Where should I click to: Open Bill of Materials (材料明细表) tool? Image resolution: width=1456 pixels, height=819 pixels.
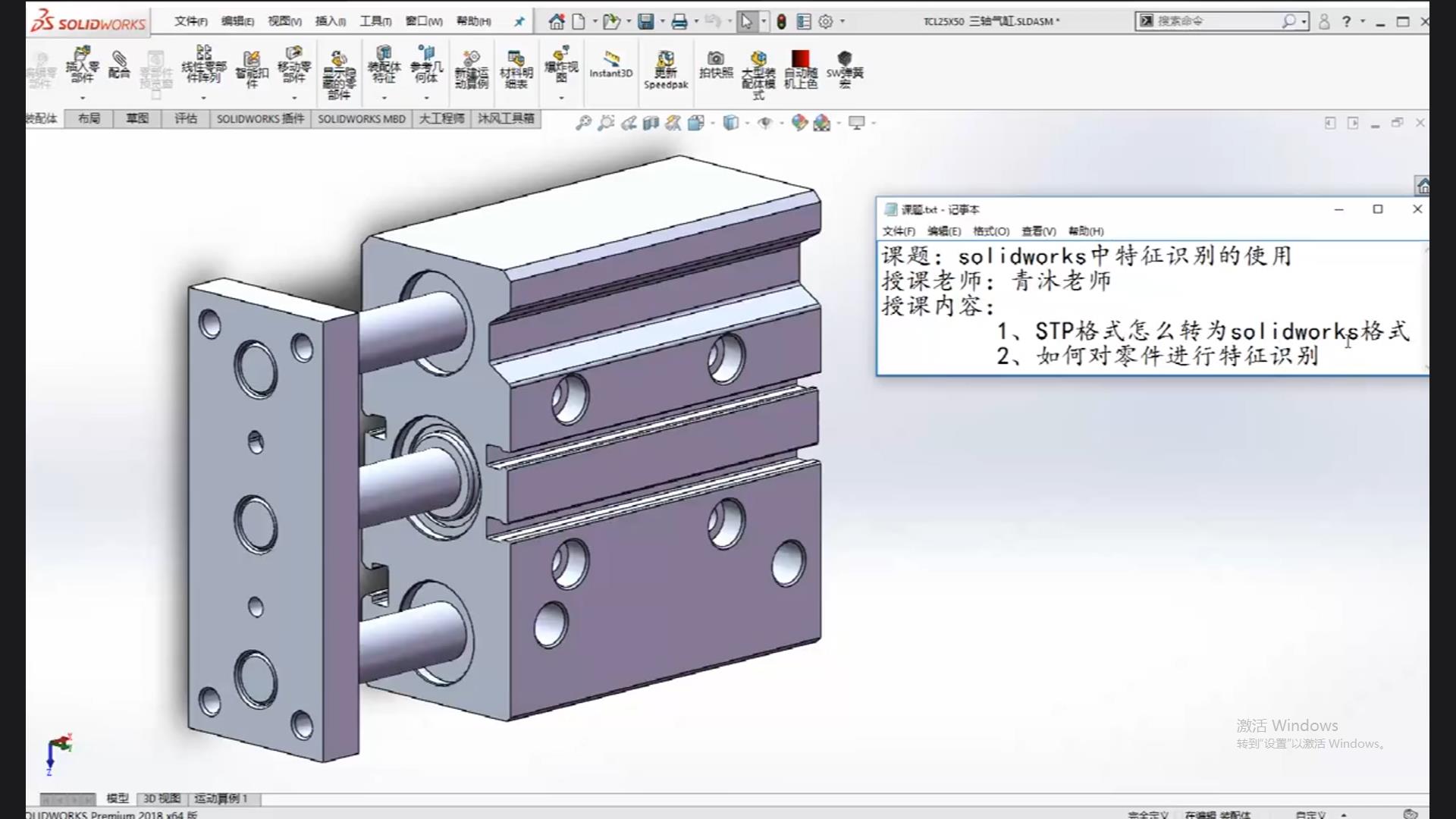pyautogui.click(x=516, y=68)
